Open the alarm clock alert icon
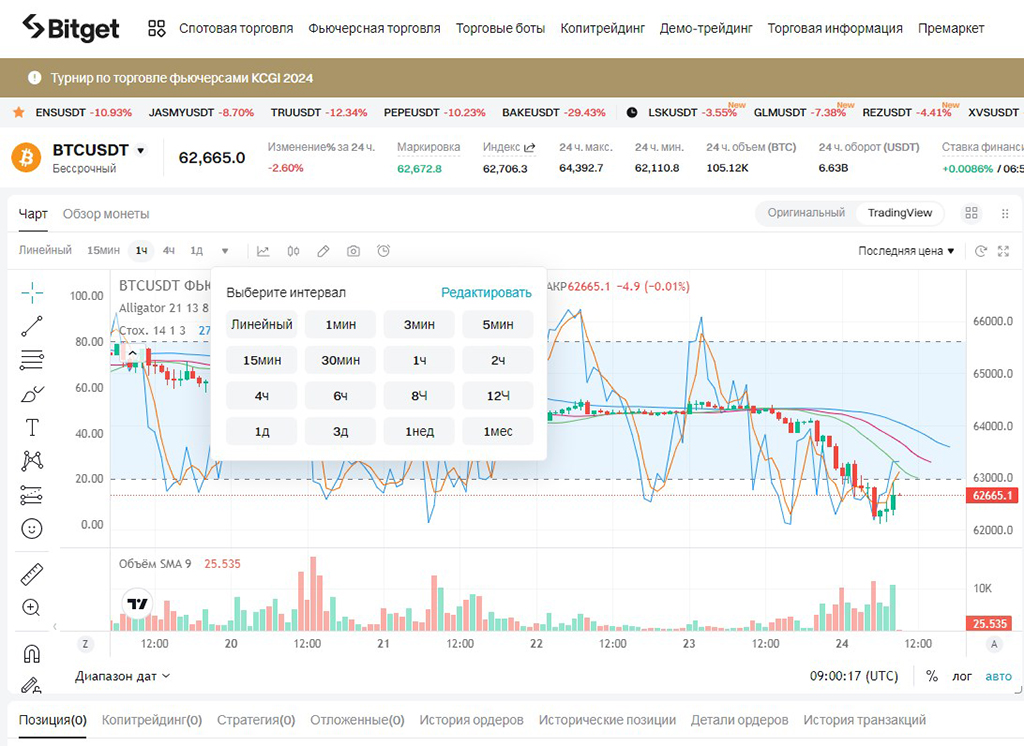The width and height of the screenshot is (1024, 746). click(x=383, y=251)
